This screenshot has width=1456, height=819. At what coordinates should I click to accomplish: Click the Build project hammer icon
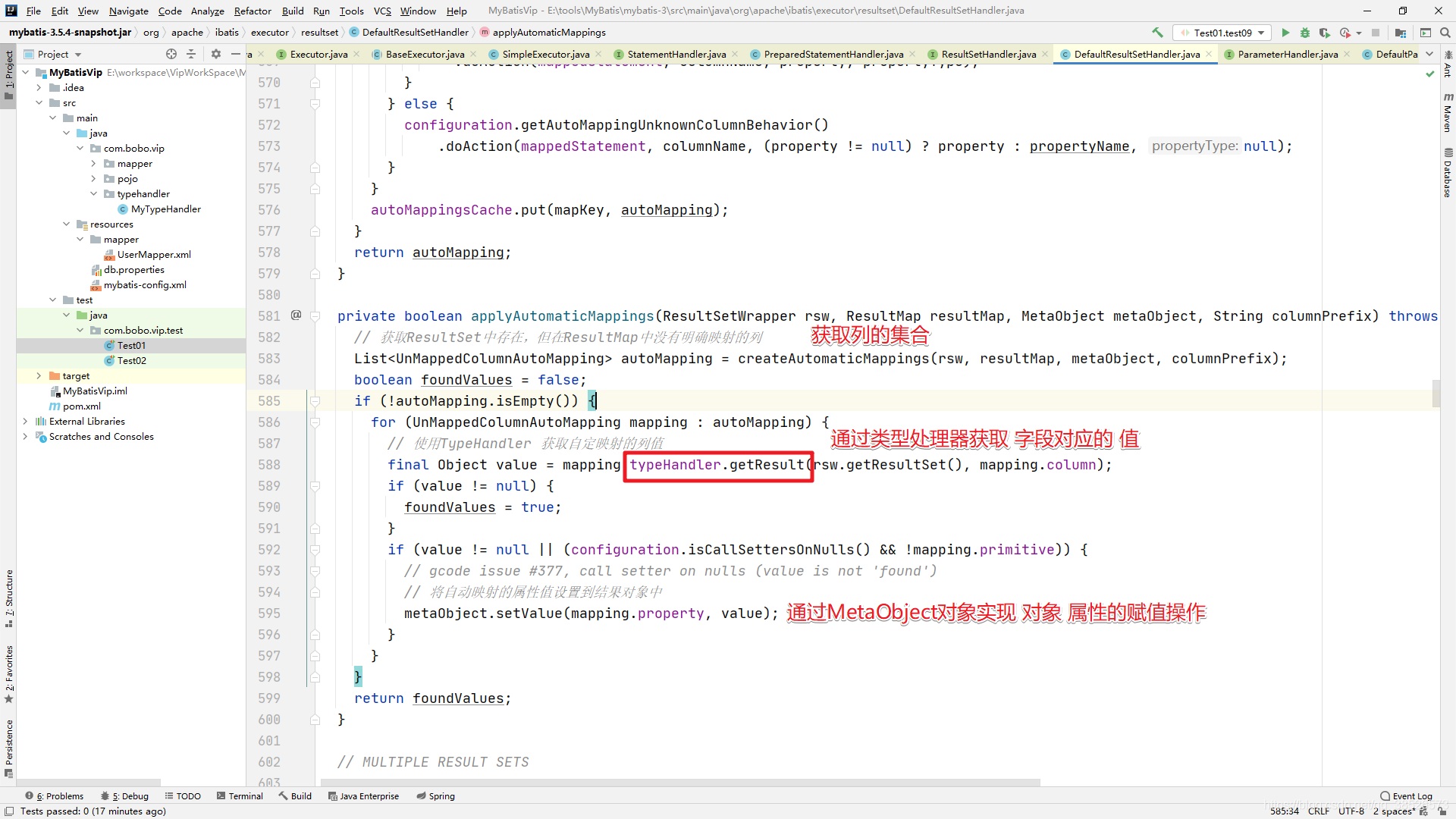[x=1157, y=33]
